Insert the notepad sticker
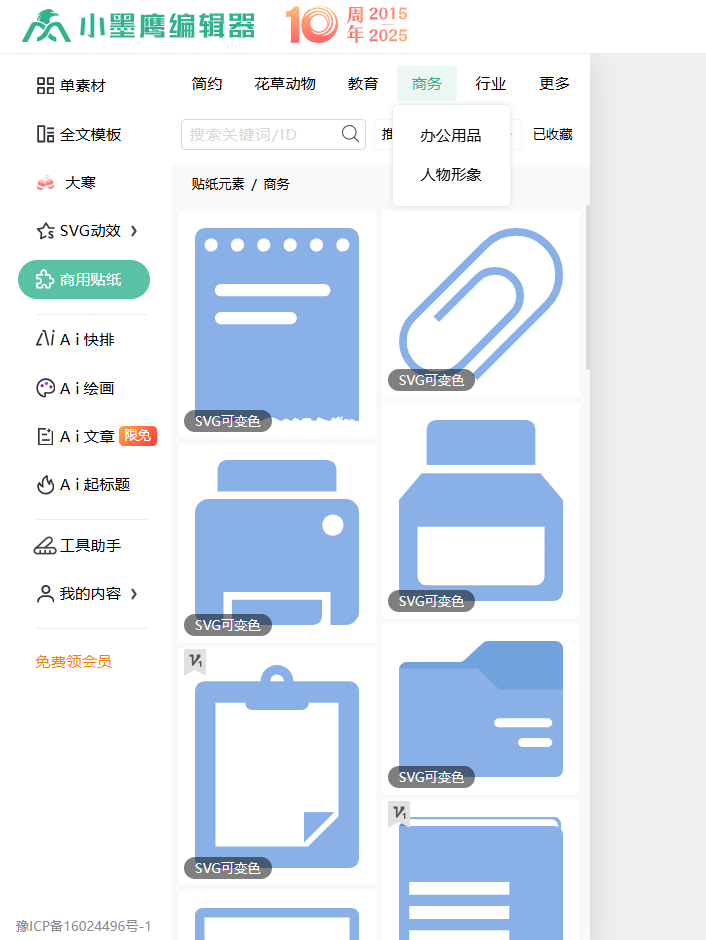Image resolution: width=706 pixels, height=940 pixels. 277,324
